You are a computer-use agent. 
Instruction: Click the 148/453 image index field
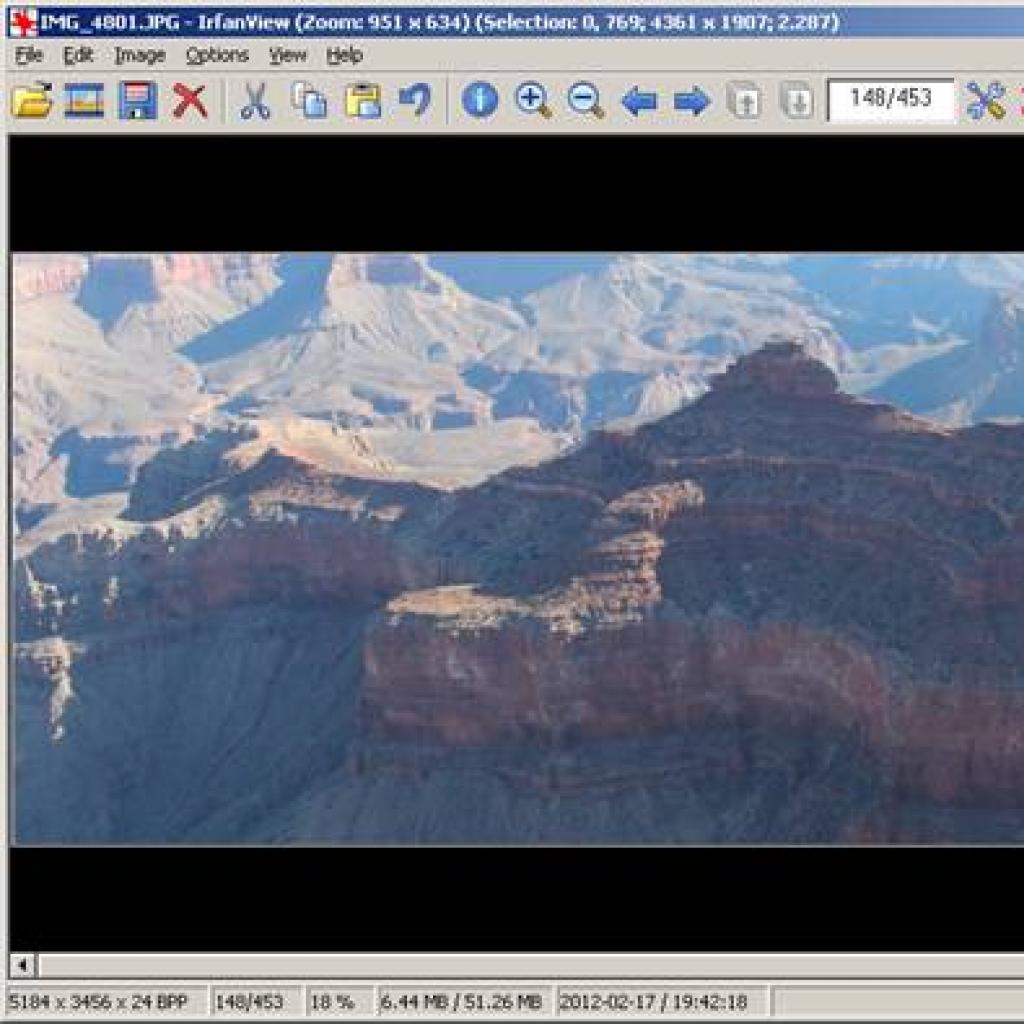(x=891, y=99)
